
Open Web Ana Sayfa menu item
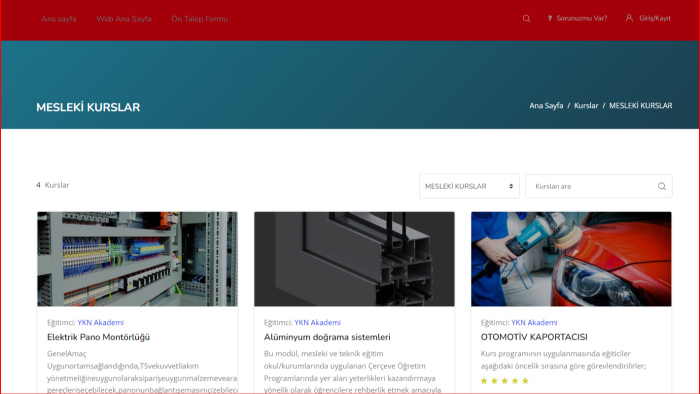pos(124,19)
